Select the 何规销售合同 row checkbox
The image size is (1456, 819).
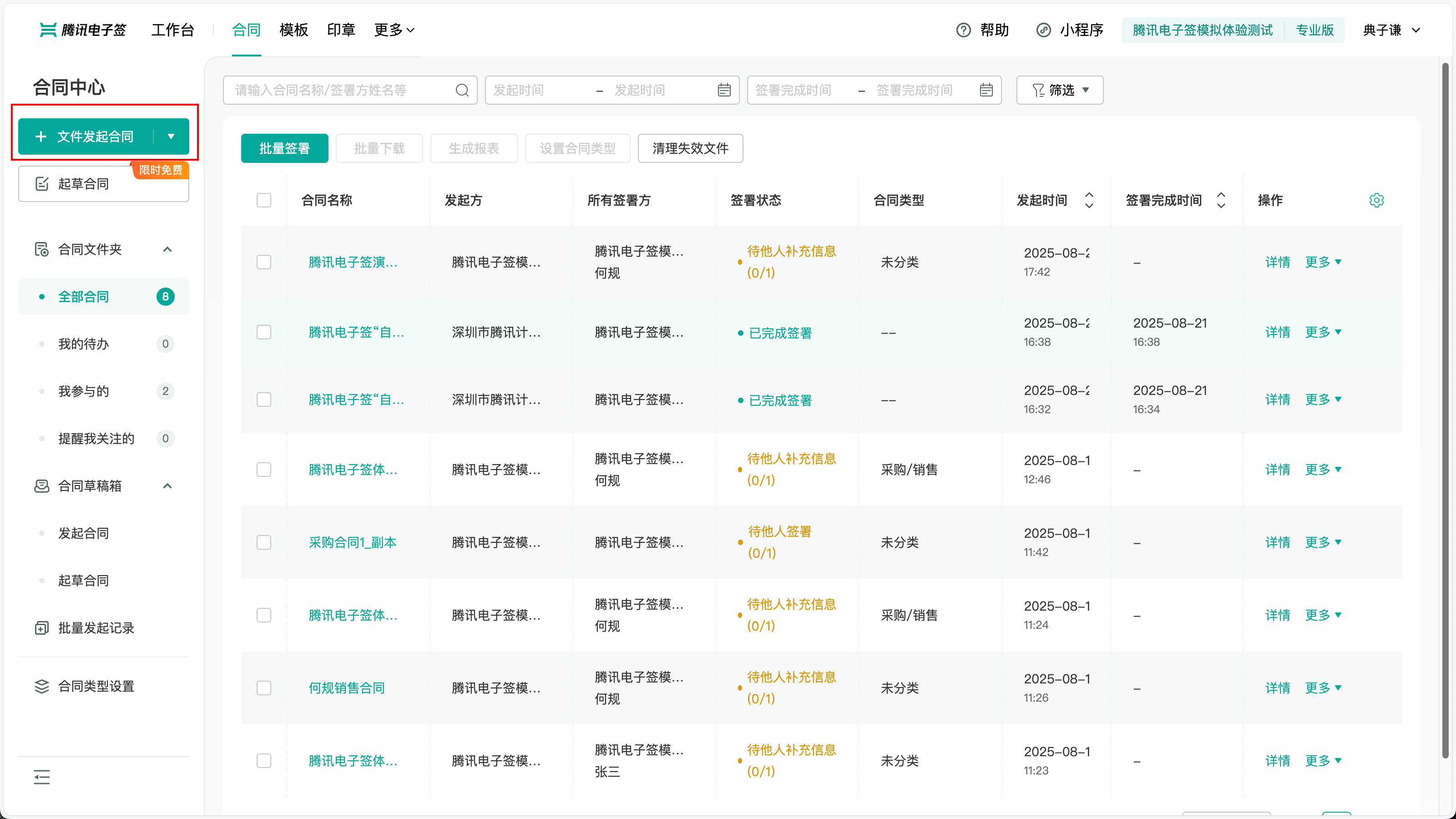[264, 688]
